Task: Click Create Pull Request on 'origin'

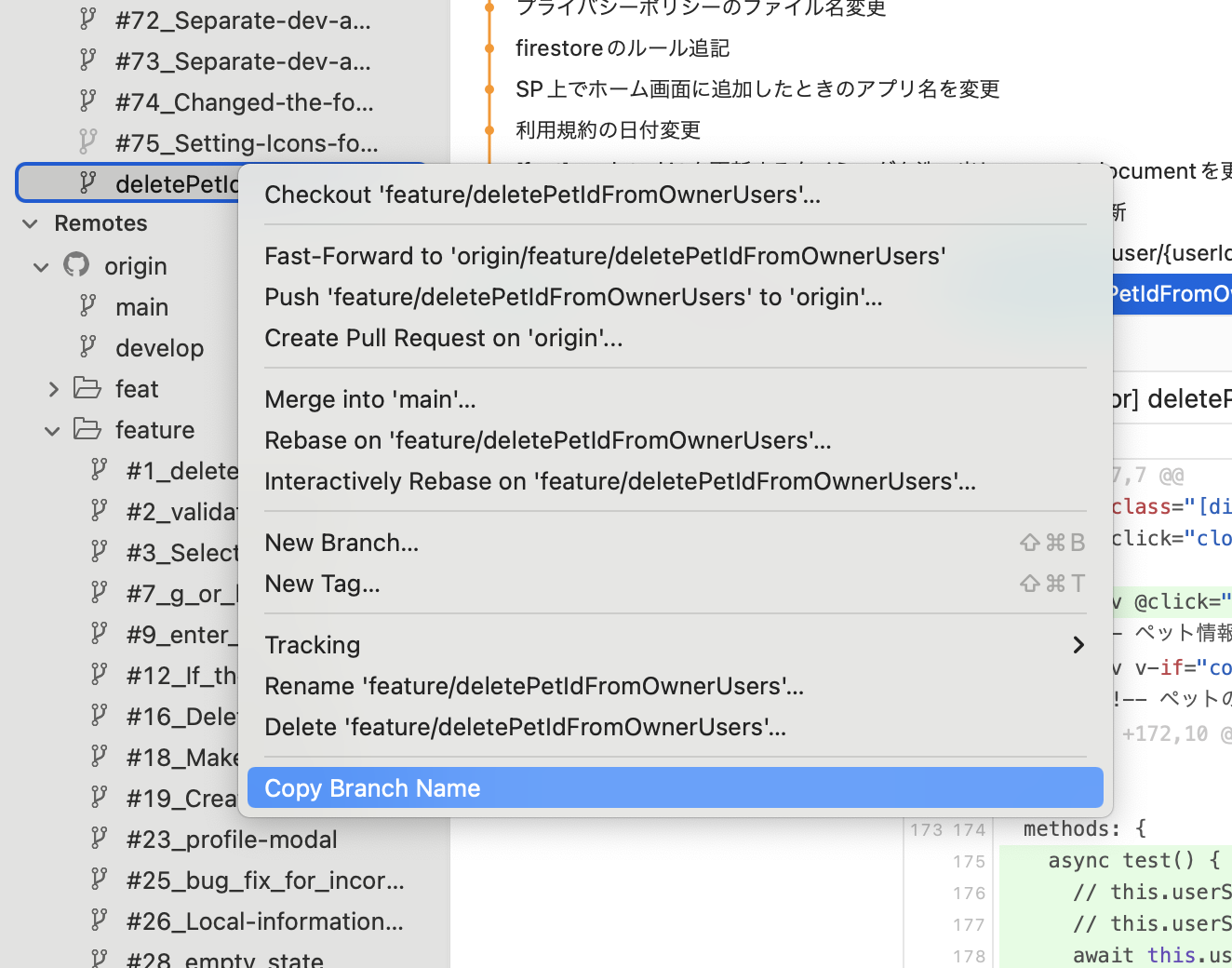Action: pos(444,338)
